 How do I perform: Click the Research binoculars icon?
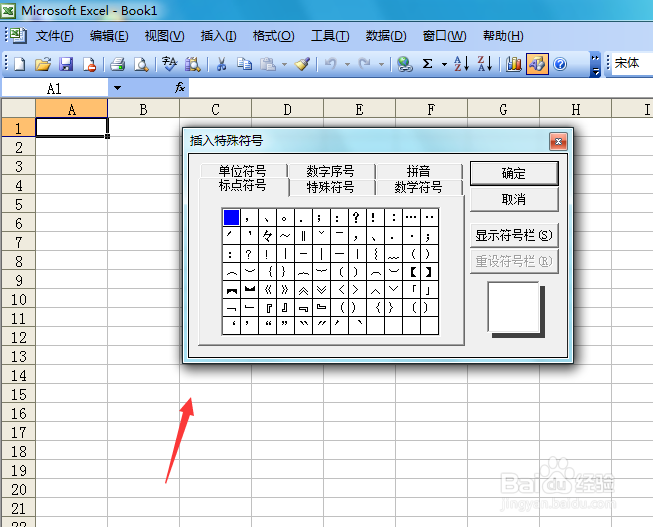[193, 64]
